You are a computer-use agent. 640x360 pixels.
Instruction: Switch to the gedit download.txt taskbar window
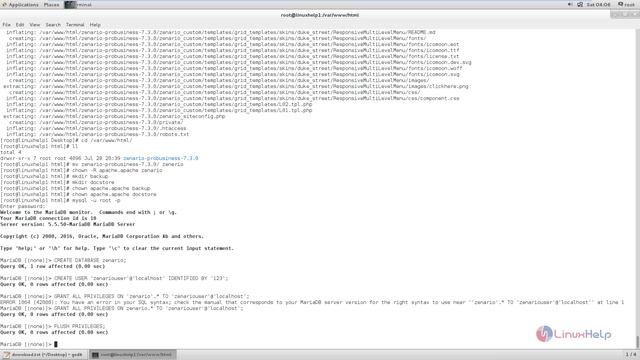[44, 355]
